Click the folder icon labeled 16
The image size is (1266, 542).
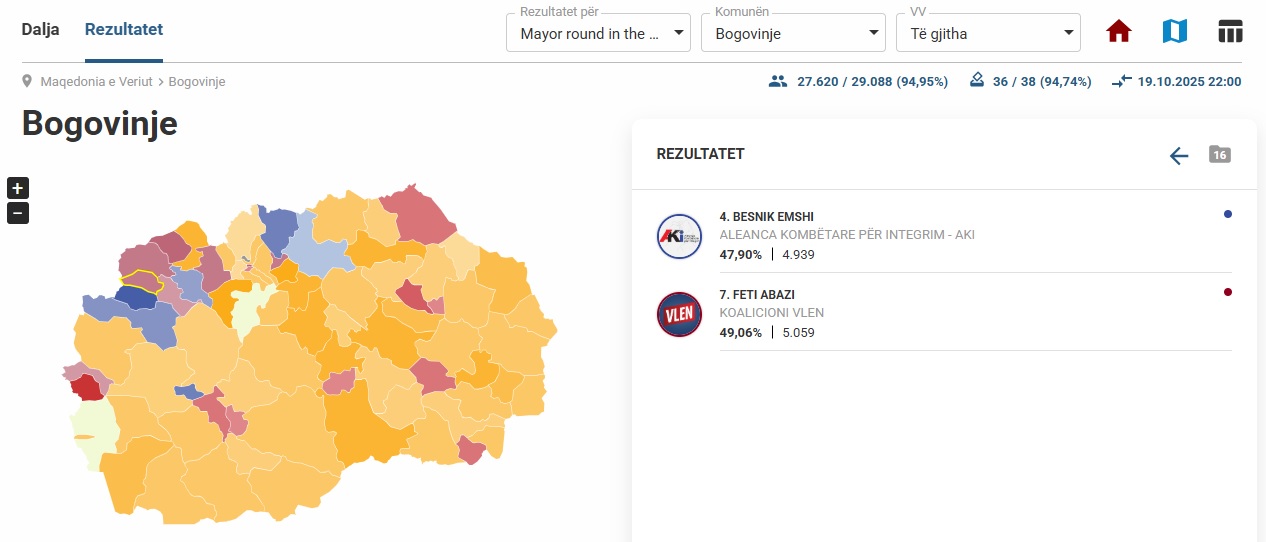coord(1219,154)
